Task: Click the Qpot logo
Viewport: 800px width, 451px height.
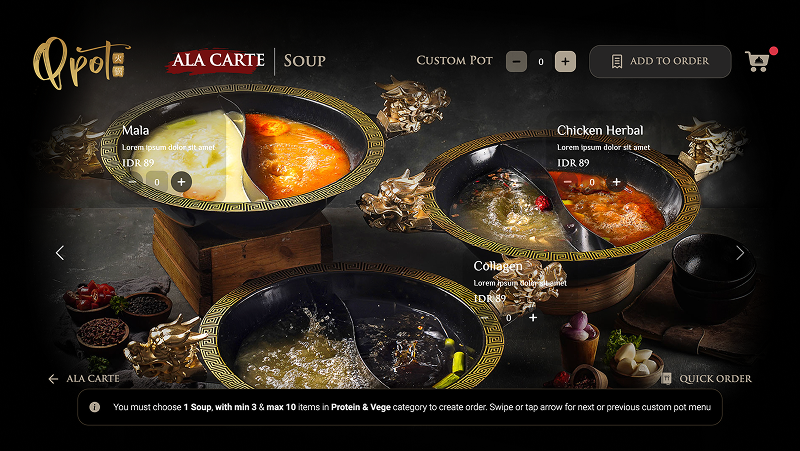Action: (x=81, y=62)
